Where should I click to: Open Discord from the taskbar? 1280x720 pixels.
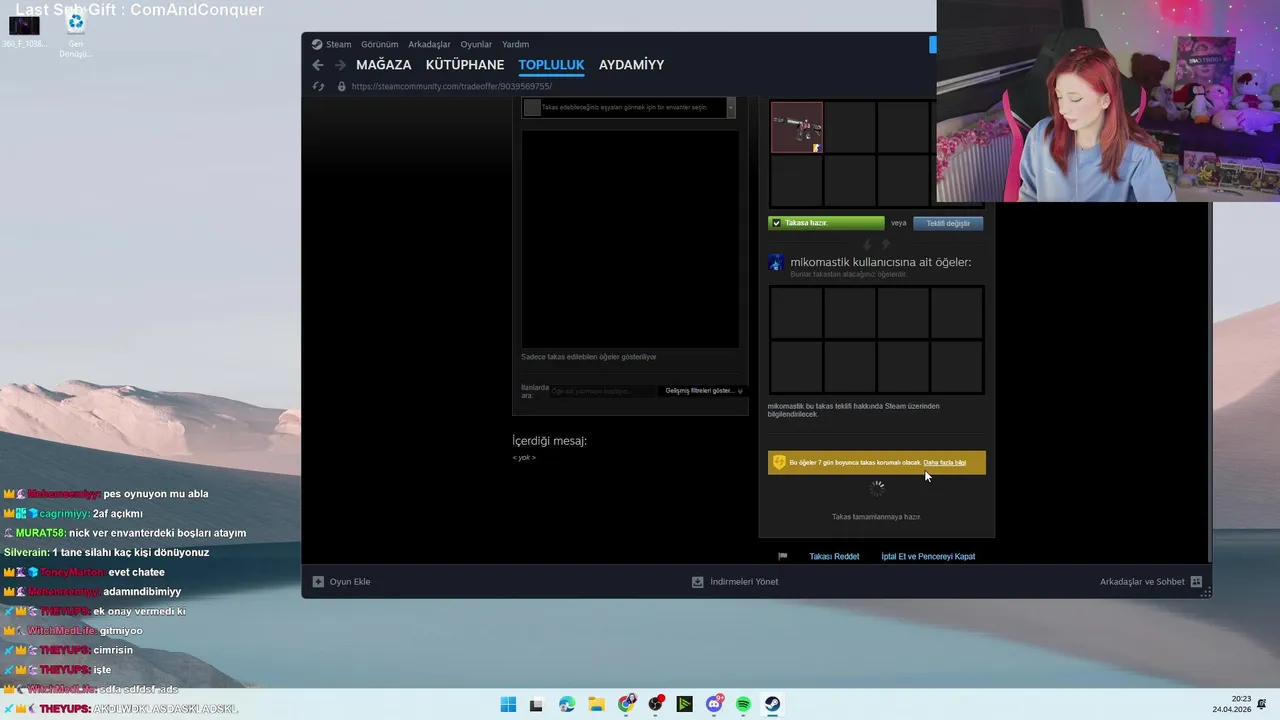tap(714, 704)
